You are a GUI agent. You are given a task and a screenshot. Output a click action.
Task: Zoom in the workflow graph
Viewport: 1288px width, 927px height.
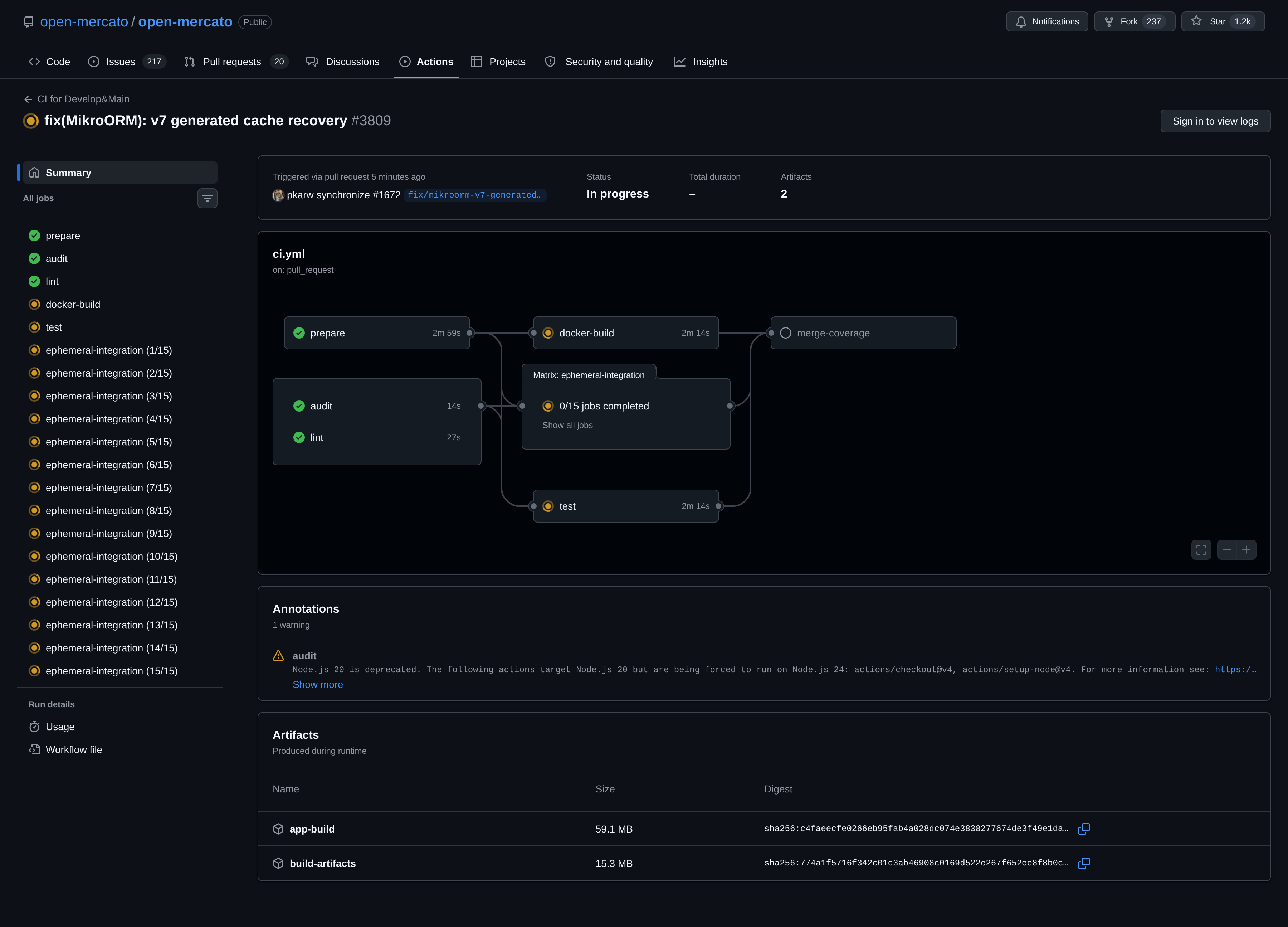point(1246,550)
